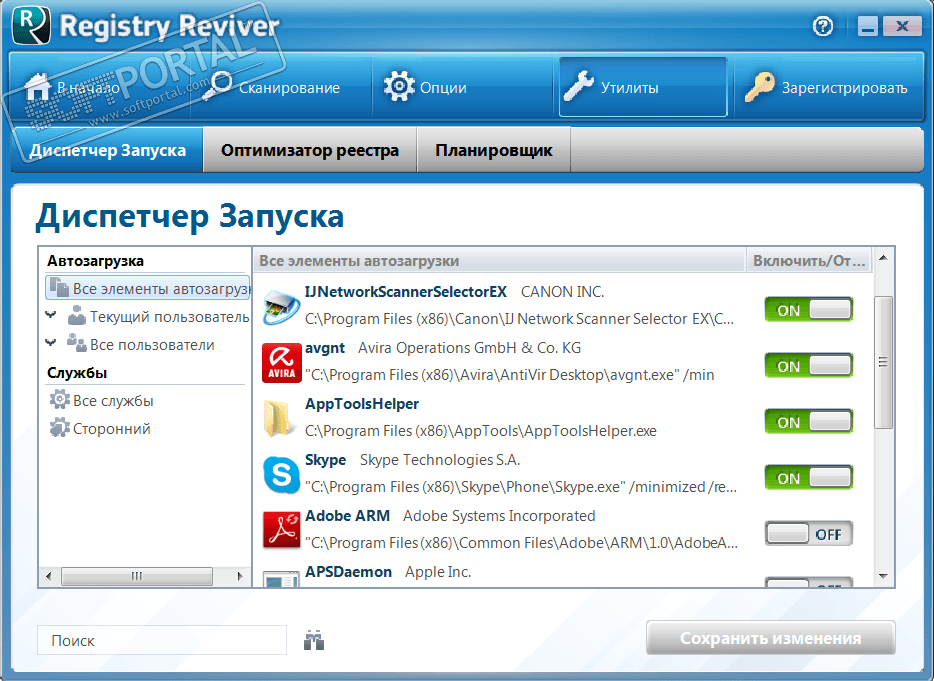This screenshot has height=681, width=934.
Task: Click the list scroll down arrow
Action: coord(883,576)
